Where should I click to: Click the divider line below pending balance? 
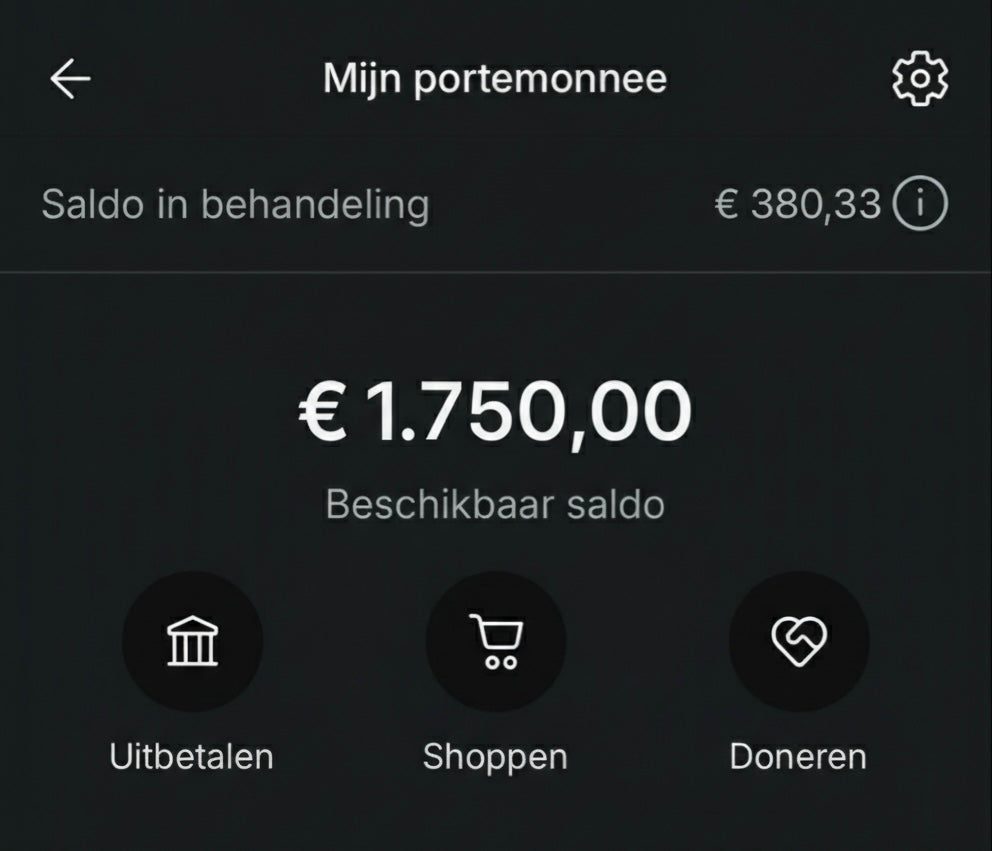click(496, 272)
